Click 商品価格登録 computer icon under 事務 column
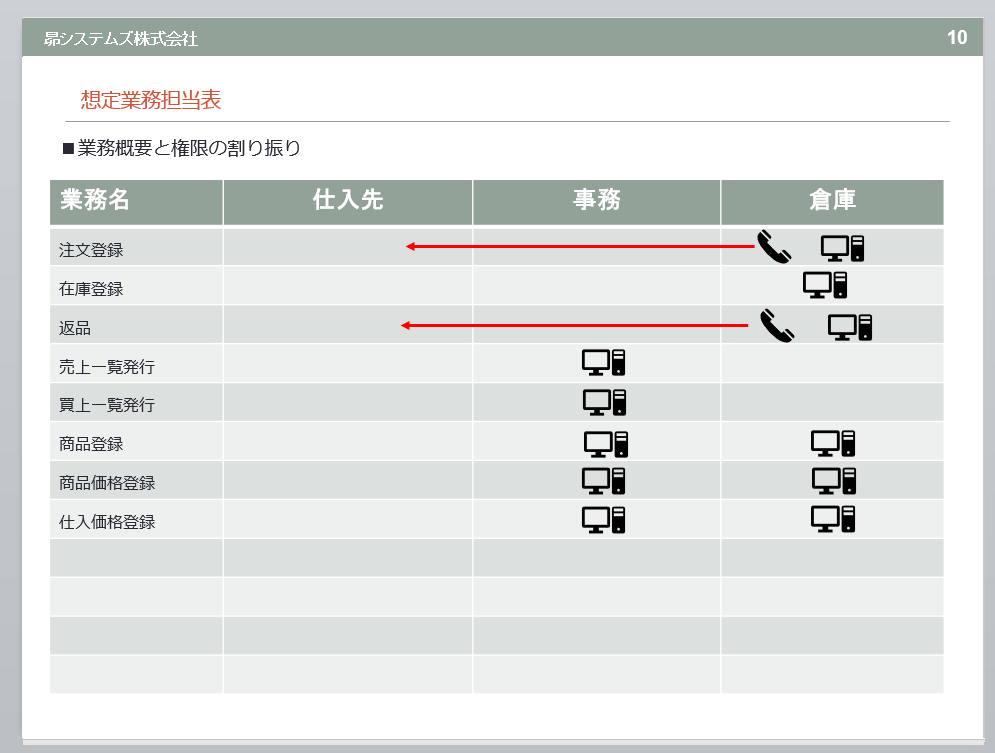The width and height of the screenshot is (995, 753). [x=604, y=481]
